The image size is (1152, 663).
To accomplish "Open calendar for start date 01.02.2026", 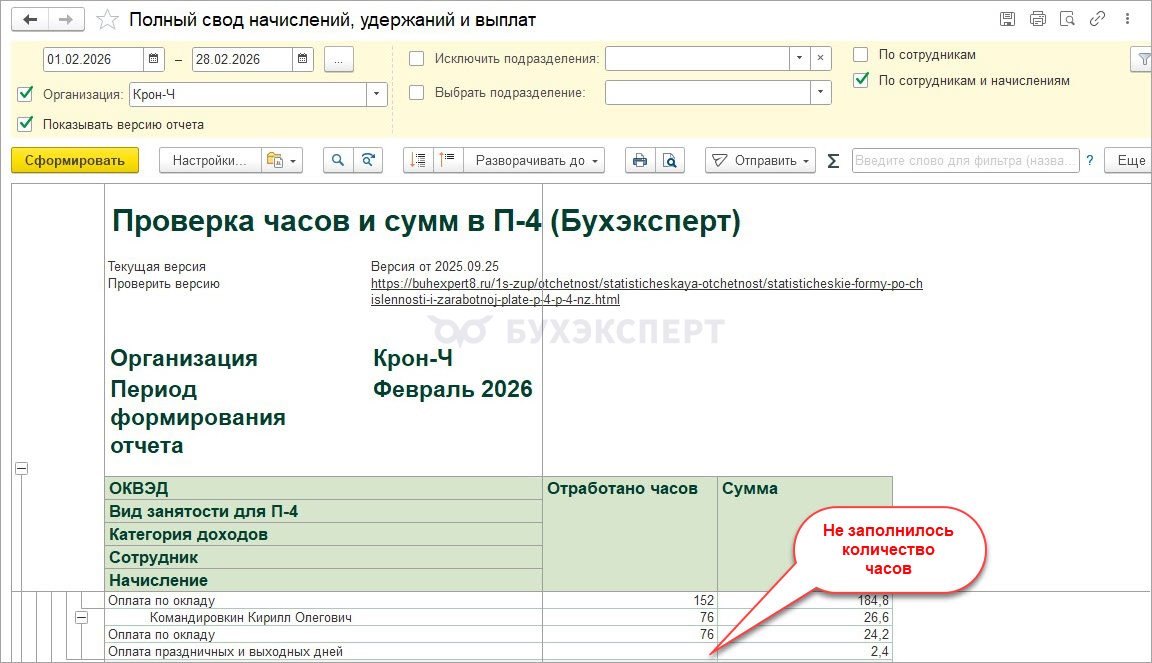I will click(x=154, y=59).
